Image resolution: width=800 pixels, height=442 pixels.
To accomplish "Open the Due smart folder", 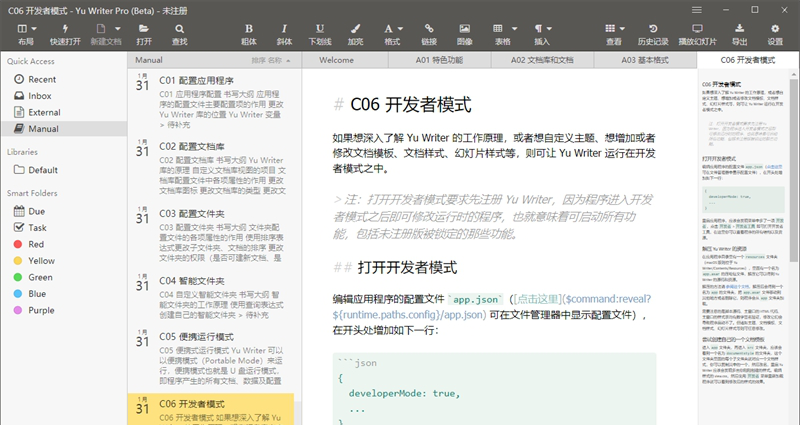I will 64,211.
